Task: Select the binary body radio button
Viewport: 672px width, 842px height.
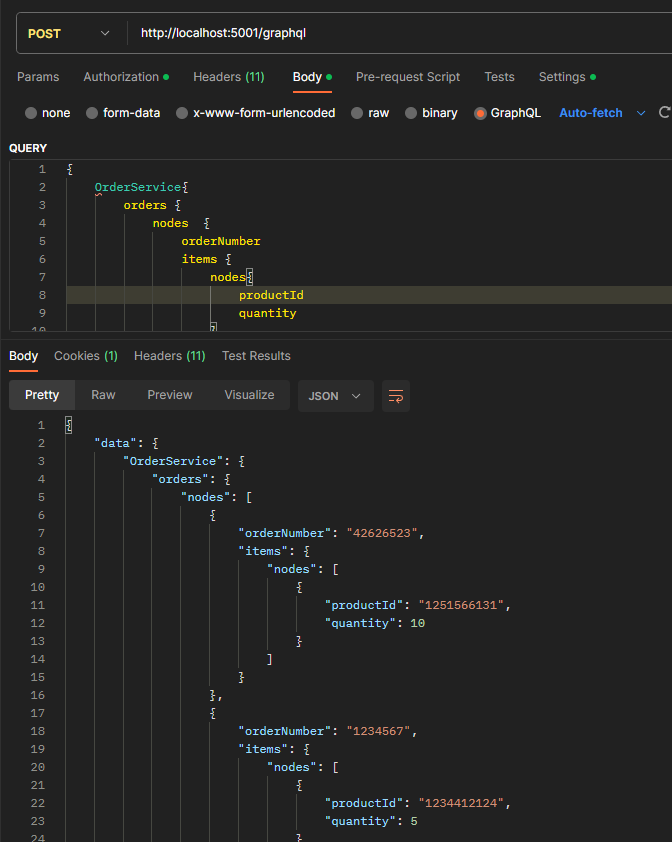Action: 411,113
